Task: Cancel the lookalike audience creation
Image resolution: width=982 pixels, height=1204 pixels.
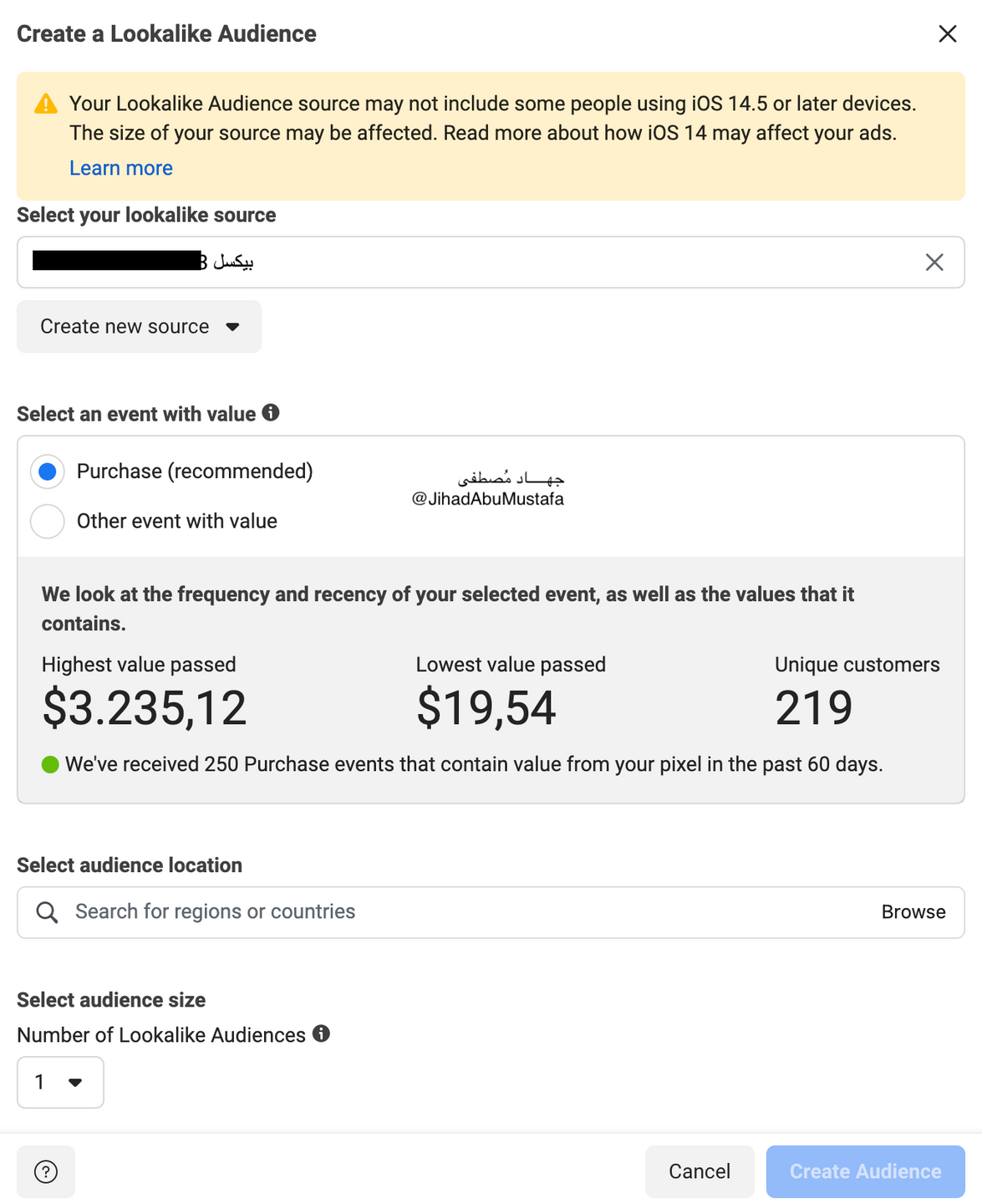Action: click(x=700, y=1171)
